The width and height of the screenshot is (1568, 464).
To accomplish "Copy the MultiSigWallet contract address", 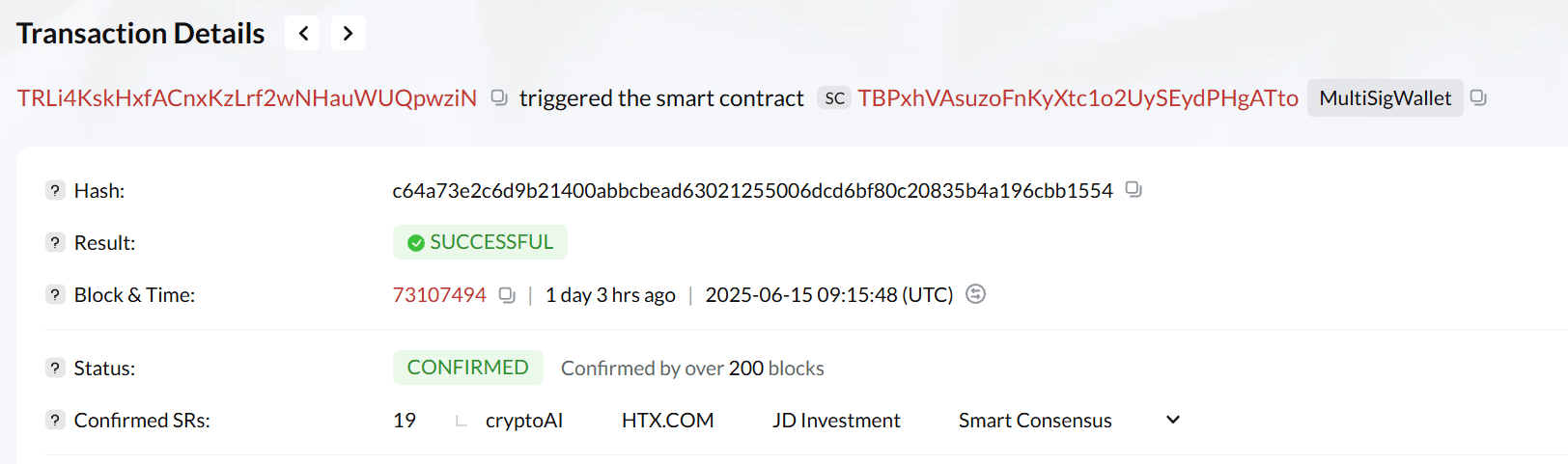I will tap(1478, 97).
